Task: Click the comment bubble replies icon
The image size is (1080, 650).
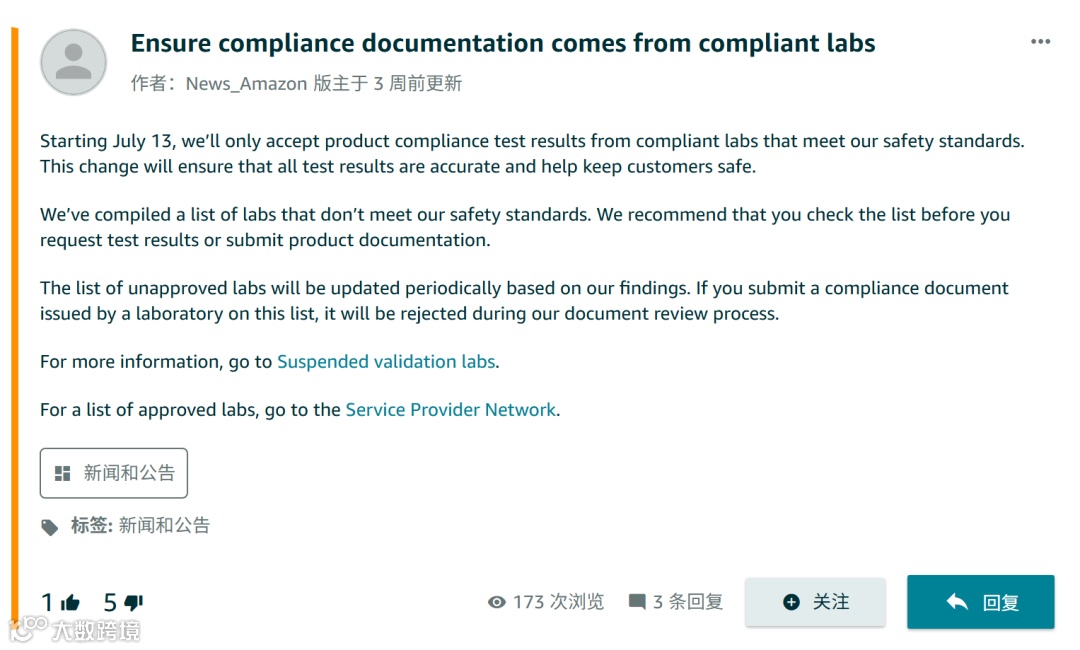Action: point(637,602)
